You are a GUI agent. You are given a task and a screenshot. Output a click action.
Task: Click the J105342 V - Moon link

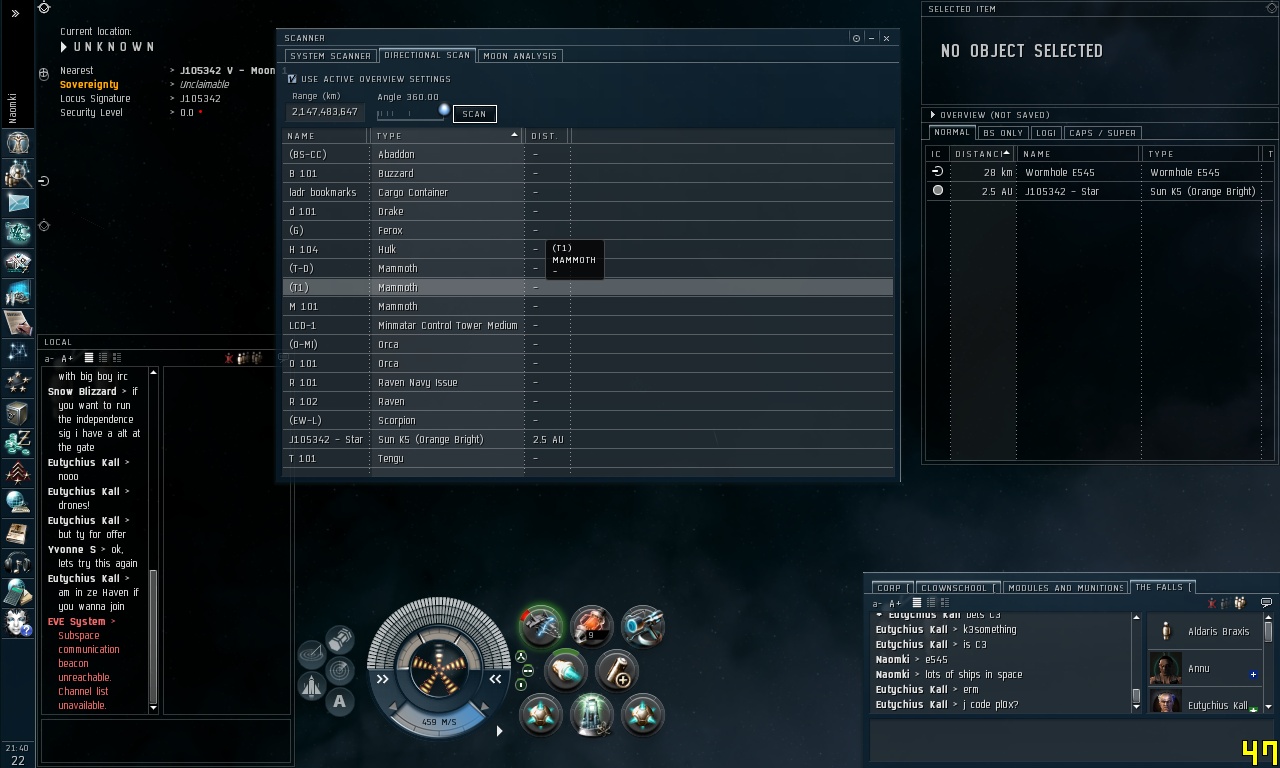click(x=227, y=71)
